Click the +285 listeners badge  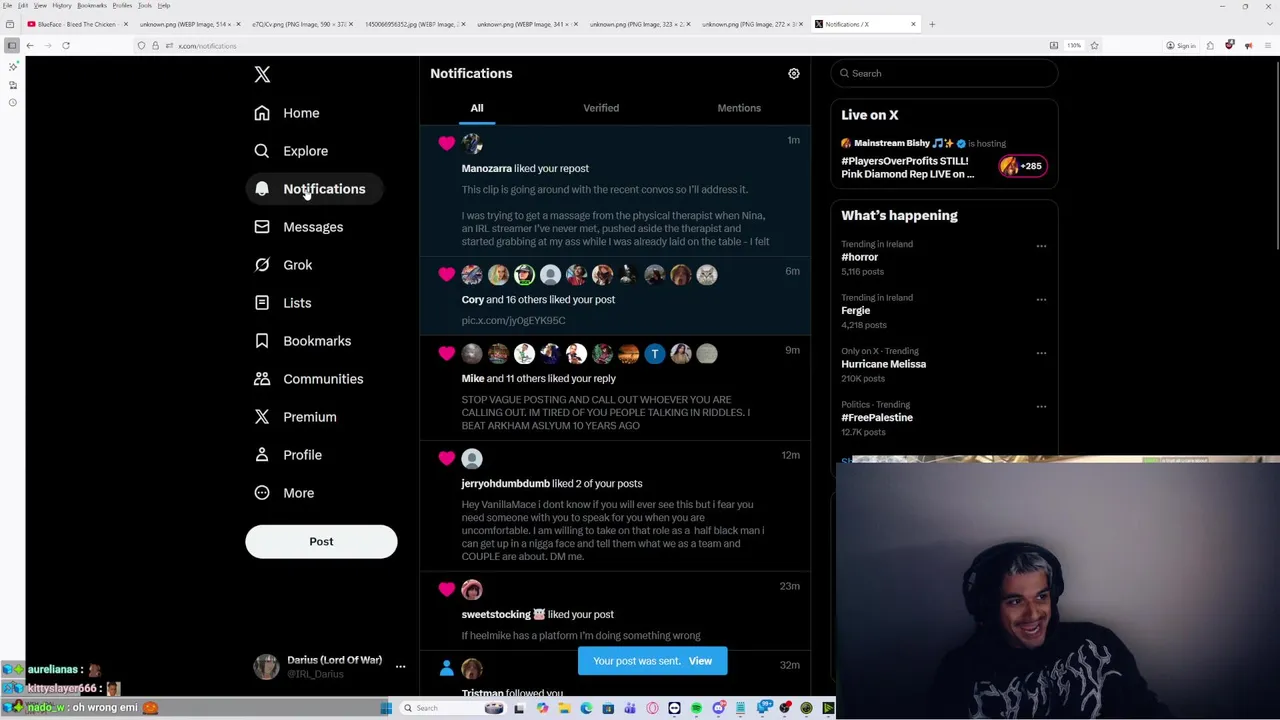tap(1021, 166)
